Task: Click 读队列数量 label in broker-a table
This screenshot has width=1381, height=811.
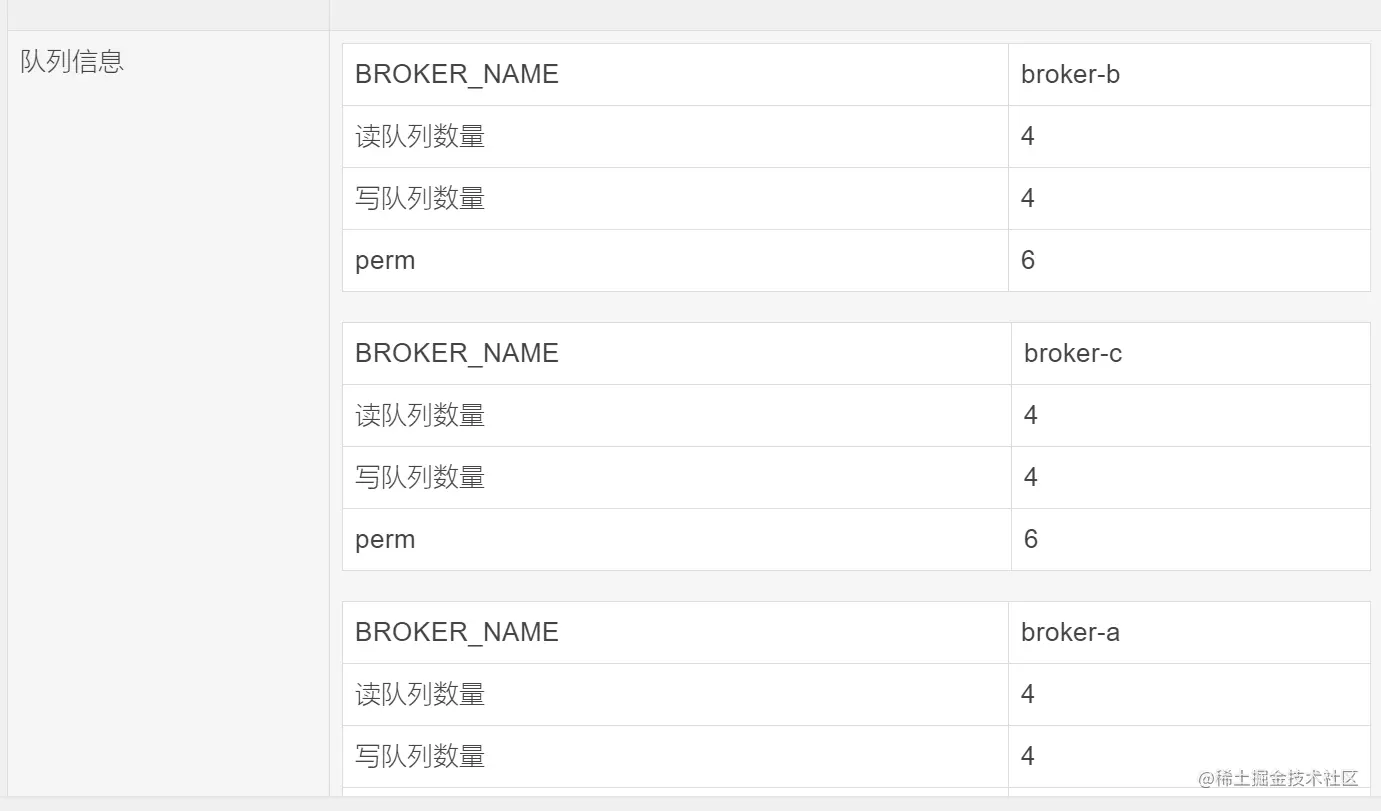Action: click(420, 695)
